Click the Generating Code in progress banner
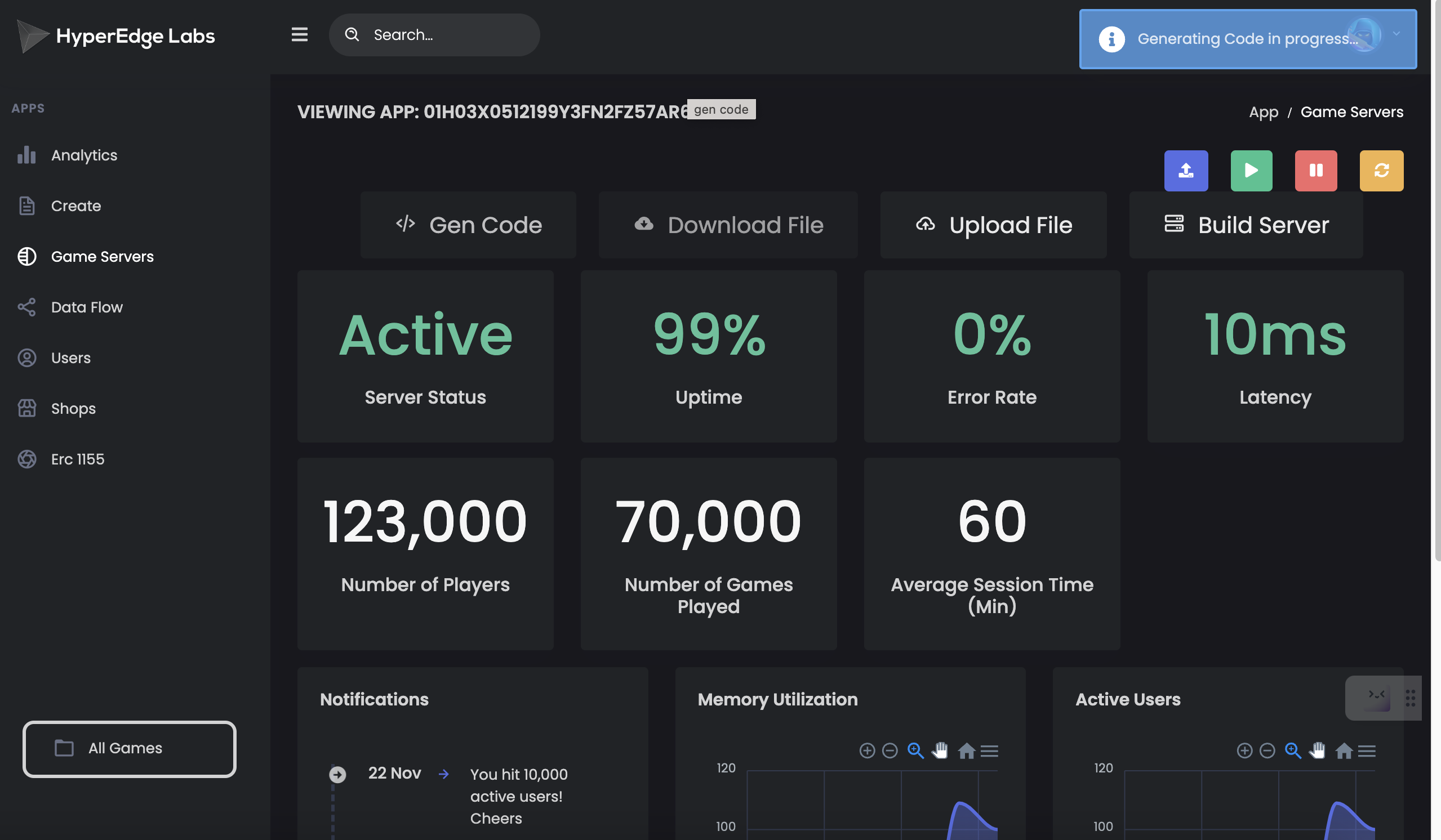Image resolution: width=1441 pixels, height=840 pixels. (1247, 39)
